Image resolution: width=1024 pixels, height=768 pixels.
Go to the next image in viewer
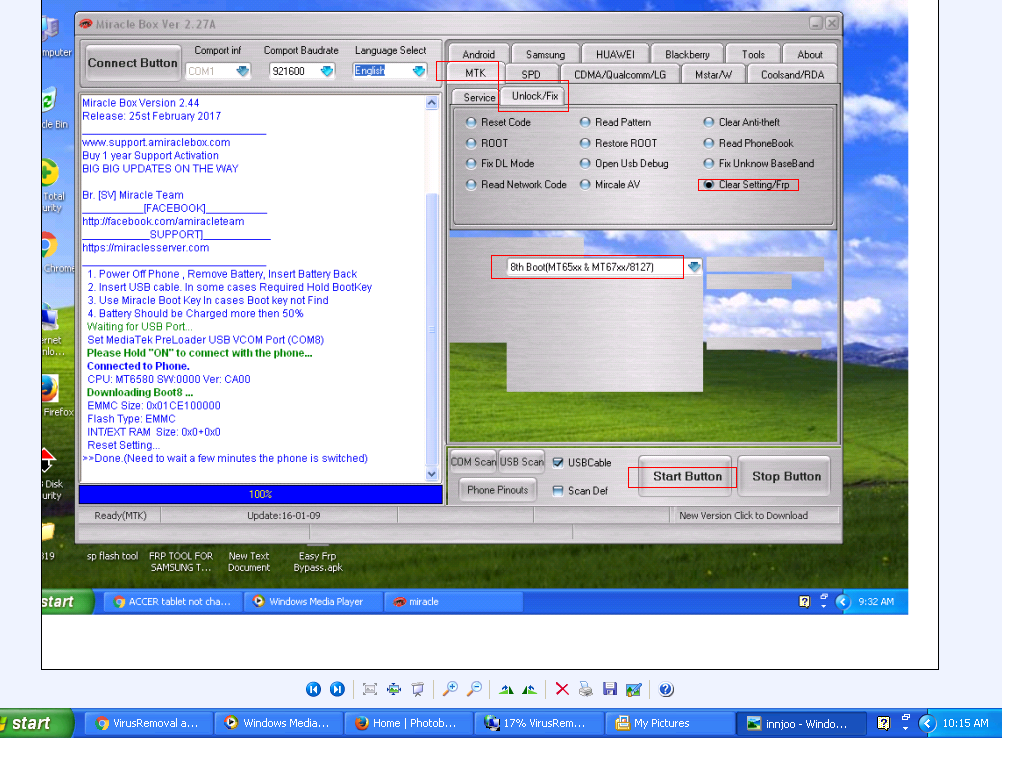click(x=337, y=689)
